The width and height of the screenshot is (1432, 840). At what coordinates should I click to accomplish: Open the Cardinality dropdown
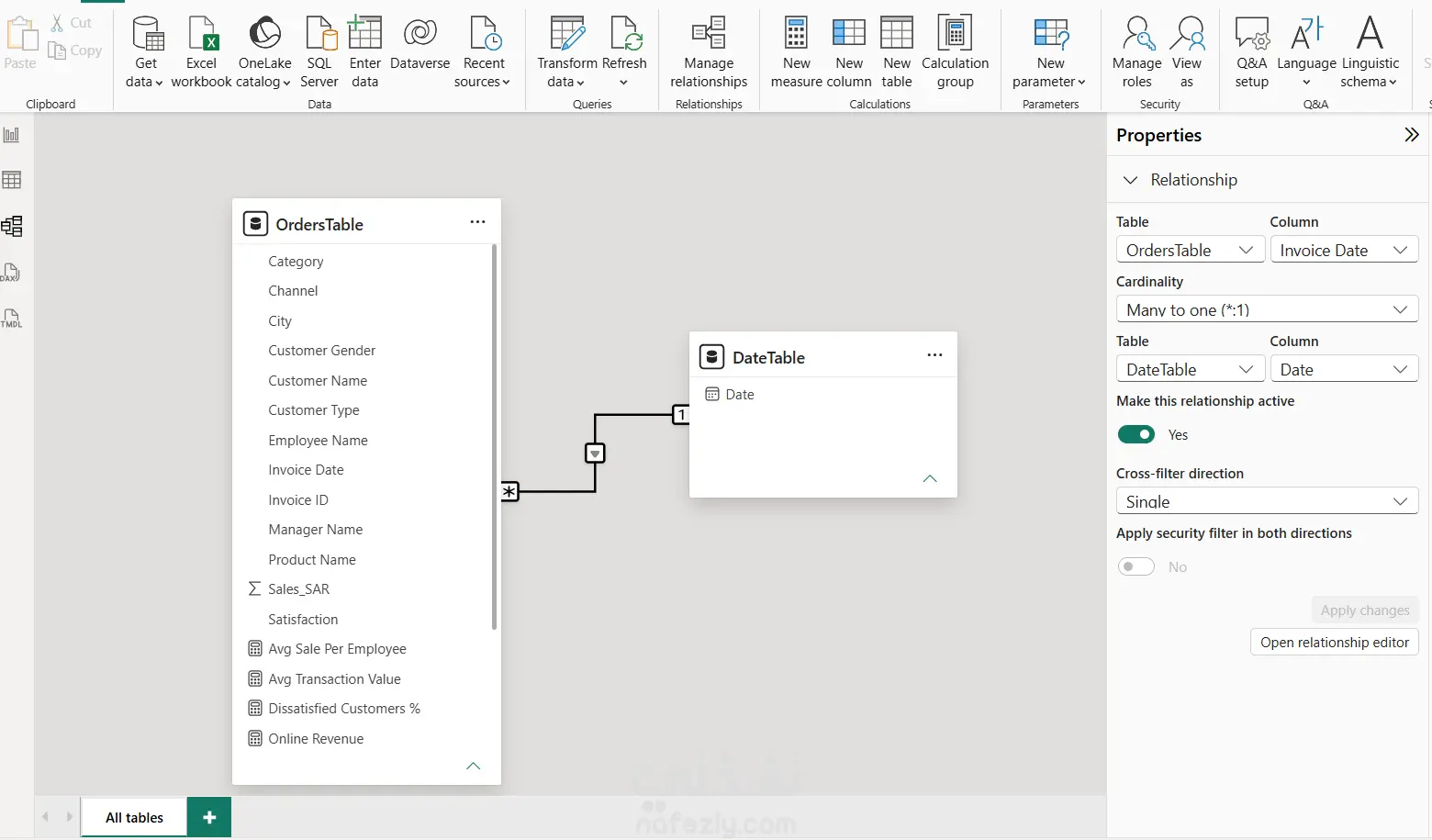pyautogui.click(x=1267, y=309)
